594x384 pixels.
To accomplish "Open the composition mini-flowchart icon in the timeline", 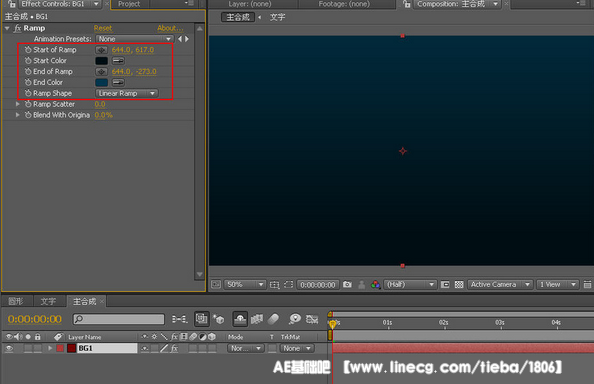I will (179, 319).
